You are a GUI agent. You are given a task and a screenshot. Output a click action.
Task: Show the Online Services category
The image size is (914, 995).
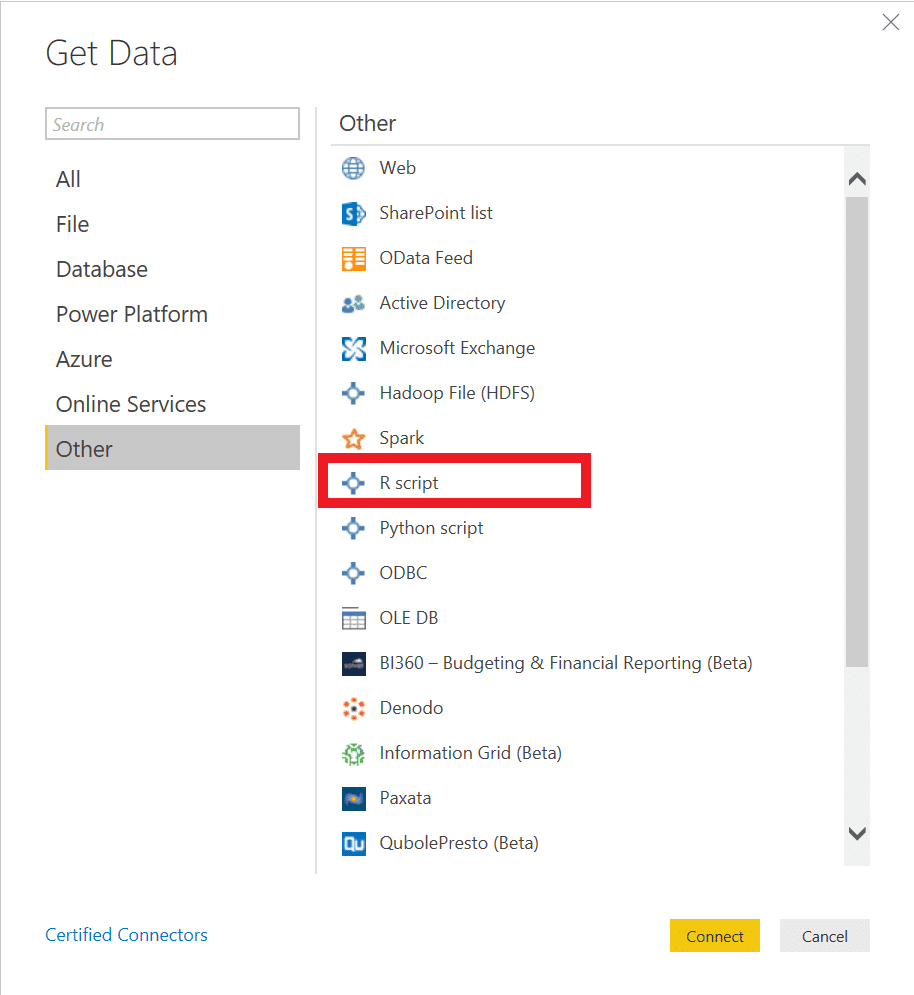point(172,405)
